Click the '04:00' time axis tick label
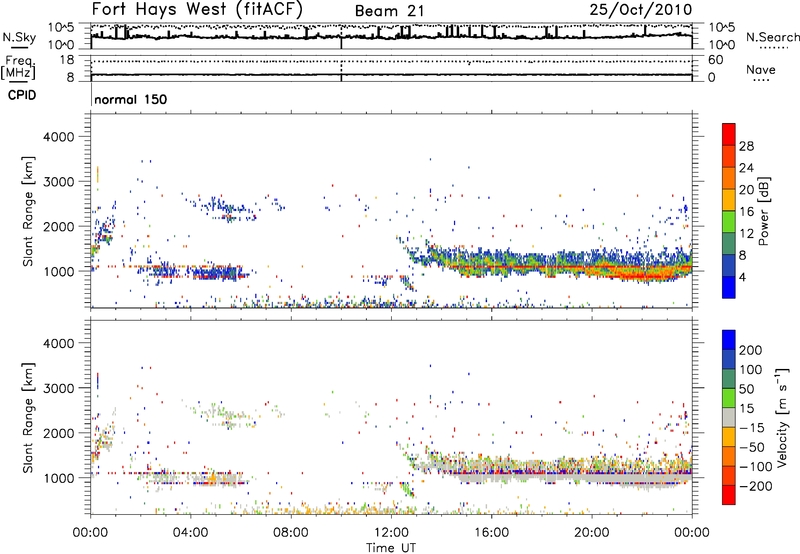Viewport: 800px width, 554px height. 190,533
